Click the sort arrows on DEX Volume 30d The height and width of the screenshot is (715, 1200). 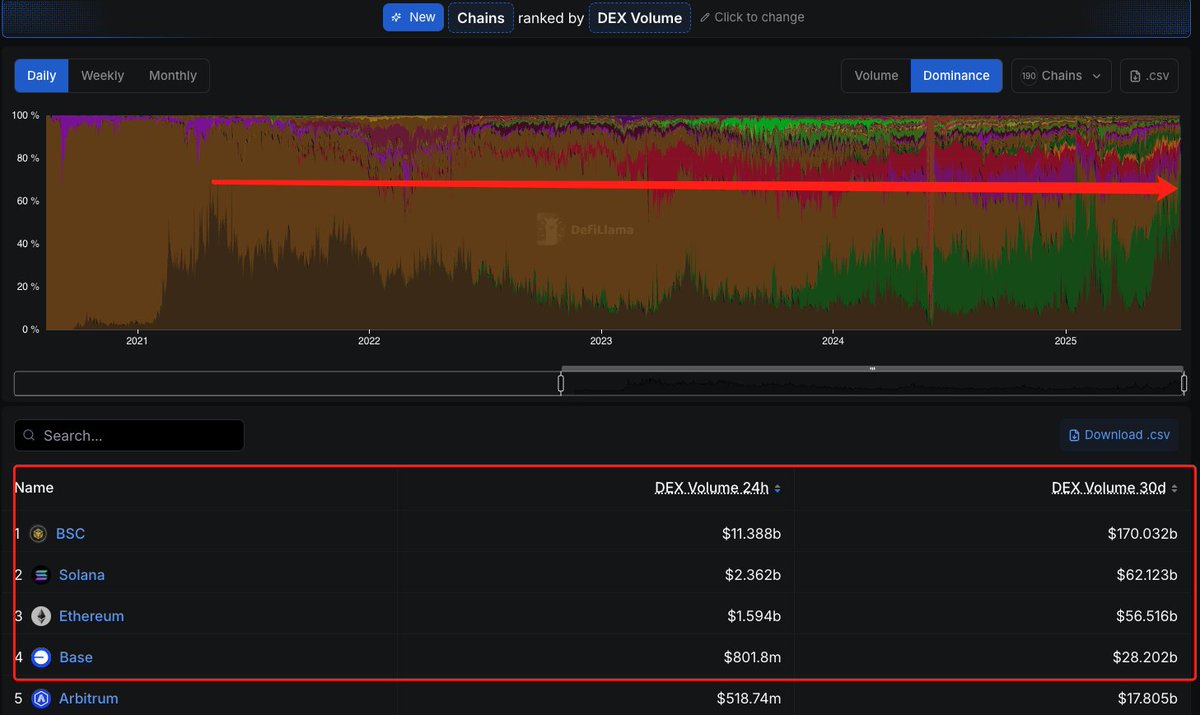pyautogui.click(x=1174, y=488)
